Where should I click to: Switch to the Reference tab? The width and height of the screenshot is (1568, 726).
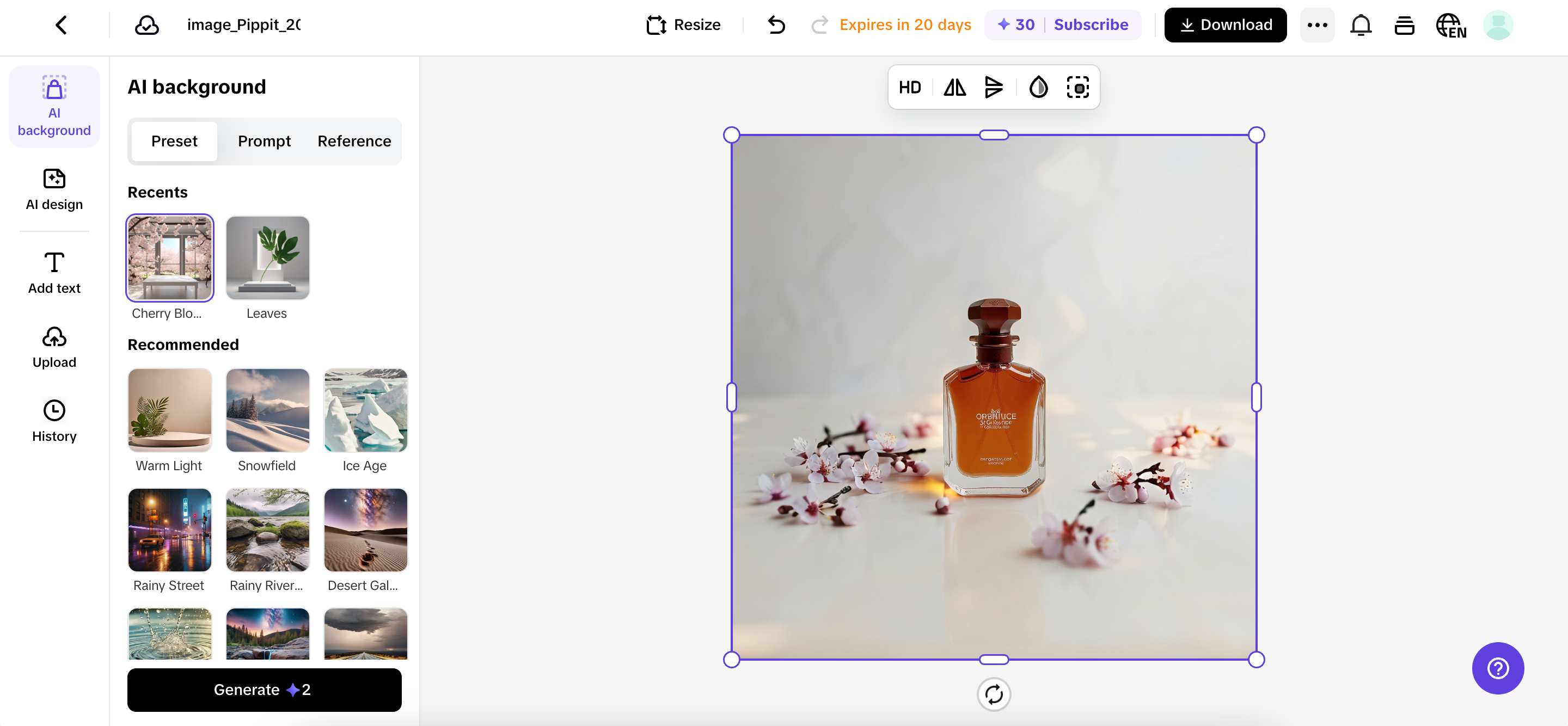(354, 141)
